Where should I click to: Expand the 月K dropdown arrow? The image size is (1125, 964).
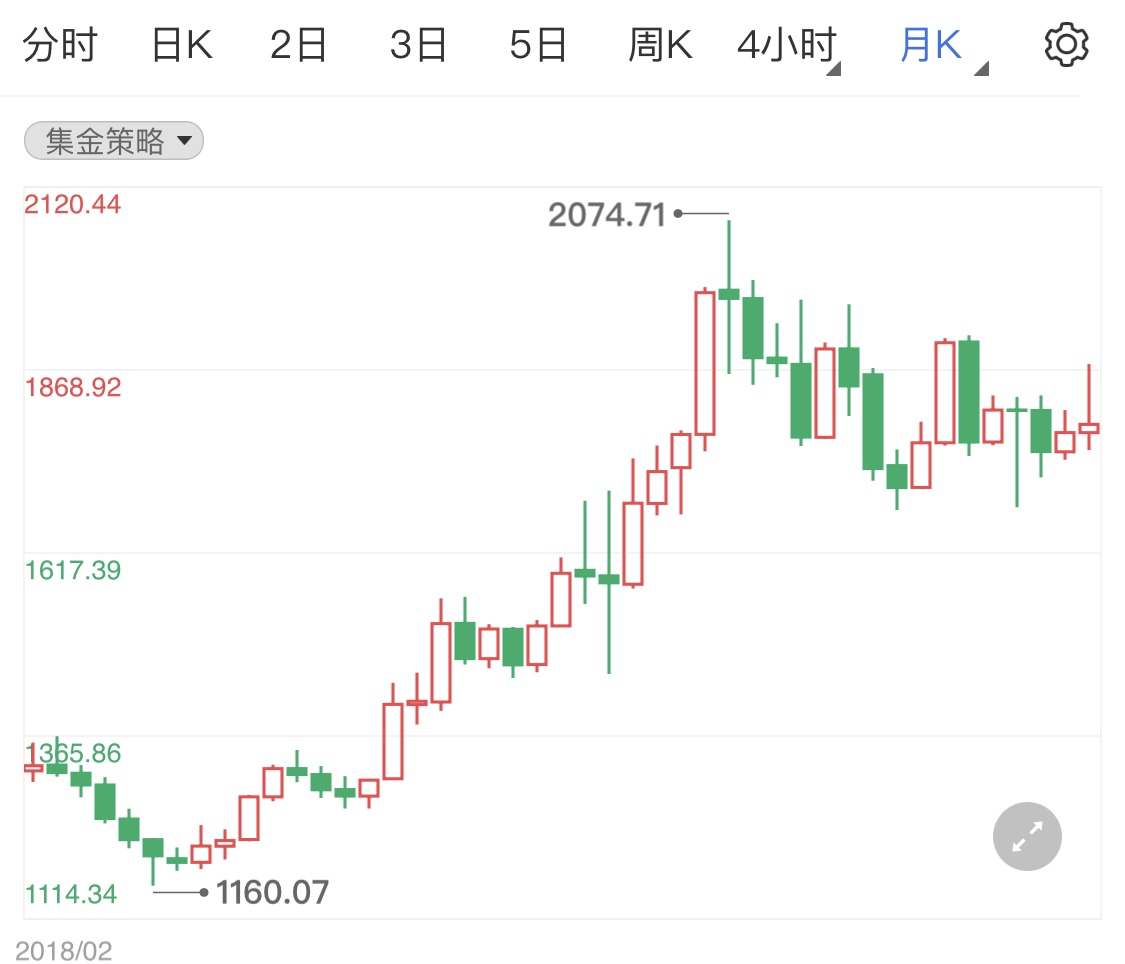(x=982, y=69)
